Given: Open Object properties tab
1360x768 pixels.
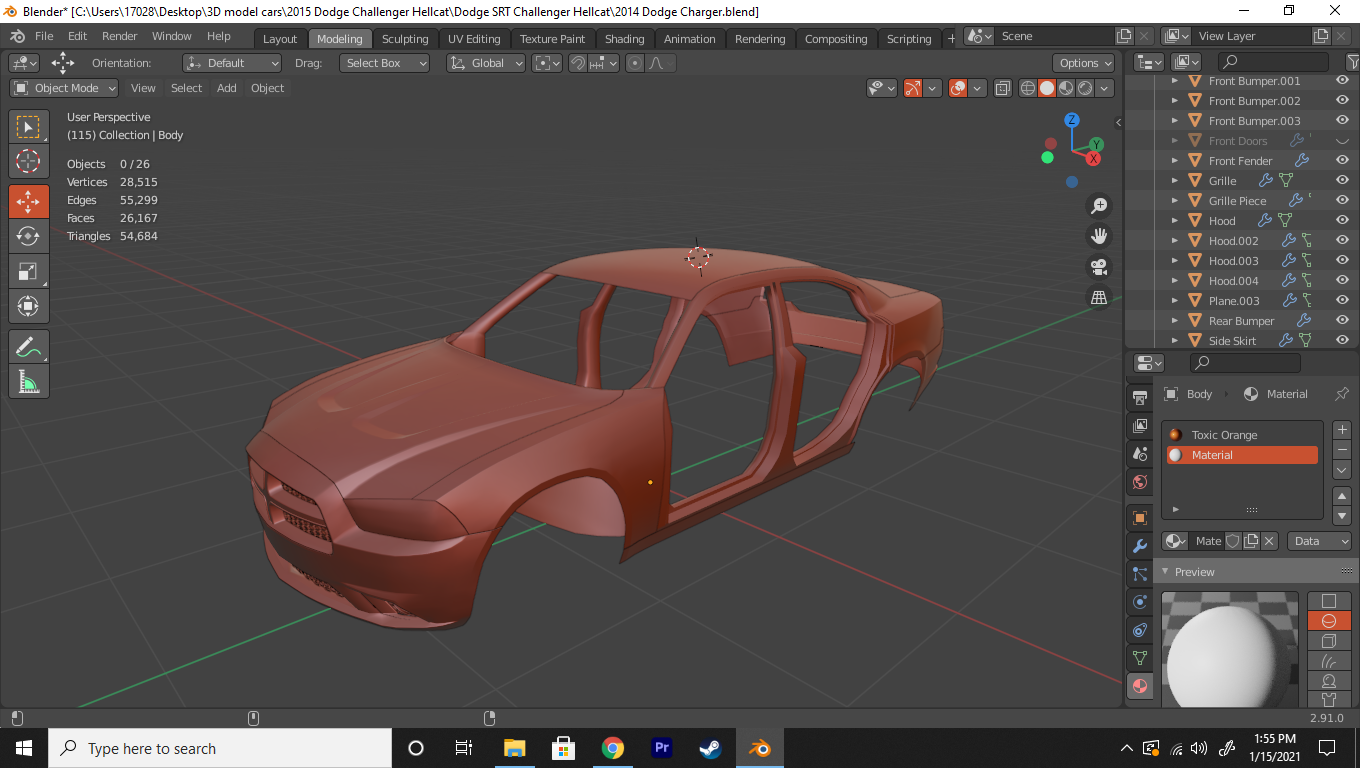Looking at the screenshot, I should (x=1139, y=518).
